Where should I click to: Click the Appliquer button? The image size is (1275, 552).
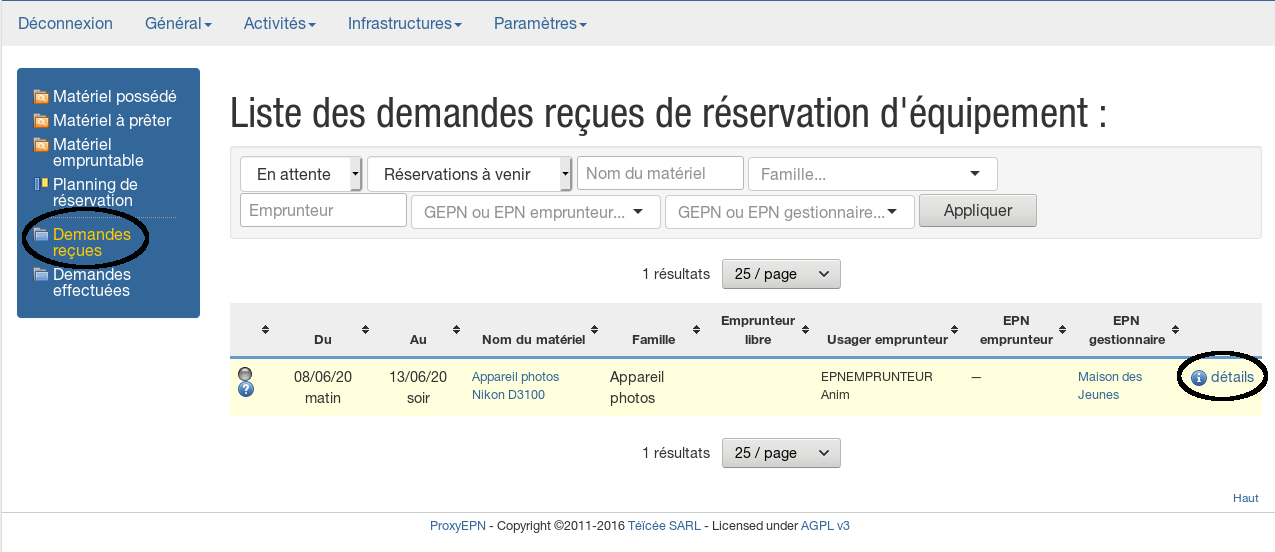[977, 211]
